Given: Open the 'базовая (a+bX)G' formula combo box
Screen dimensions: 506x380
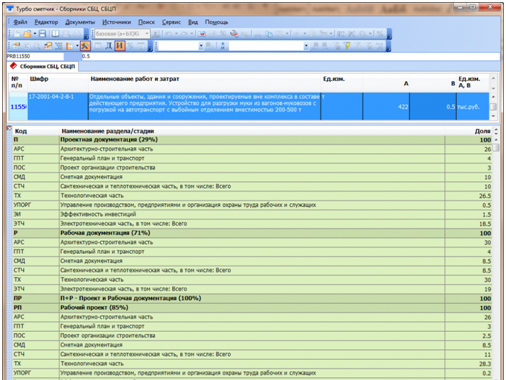Looking at the screenshot, I should (122, 34).
